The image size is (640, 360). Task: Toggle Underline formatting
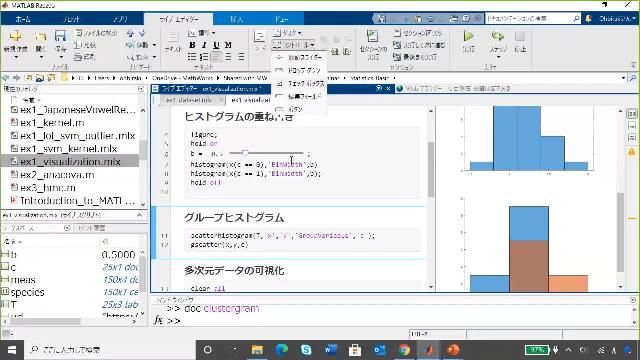216,45
